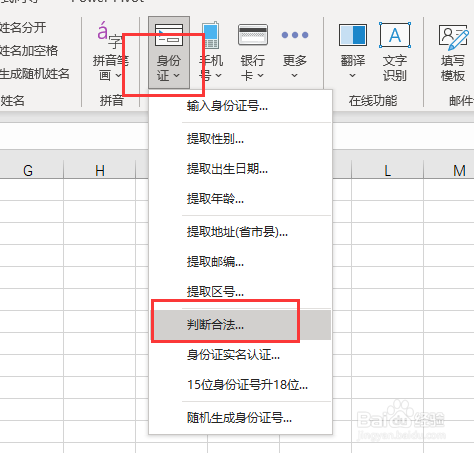Select 15位身份证号升18位... menu item
This screenshot has width=474, height=453.
click(240, 385)
